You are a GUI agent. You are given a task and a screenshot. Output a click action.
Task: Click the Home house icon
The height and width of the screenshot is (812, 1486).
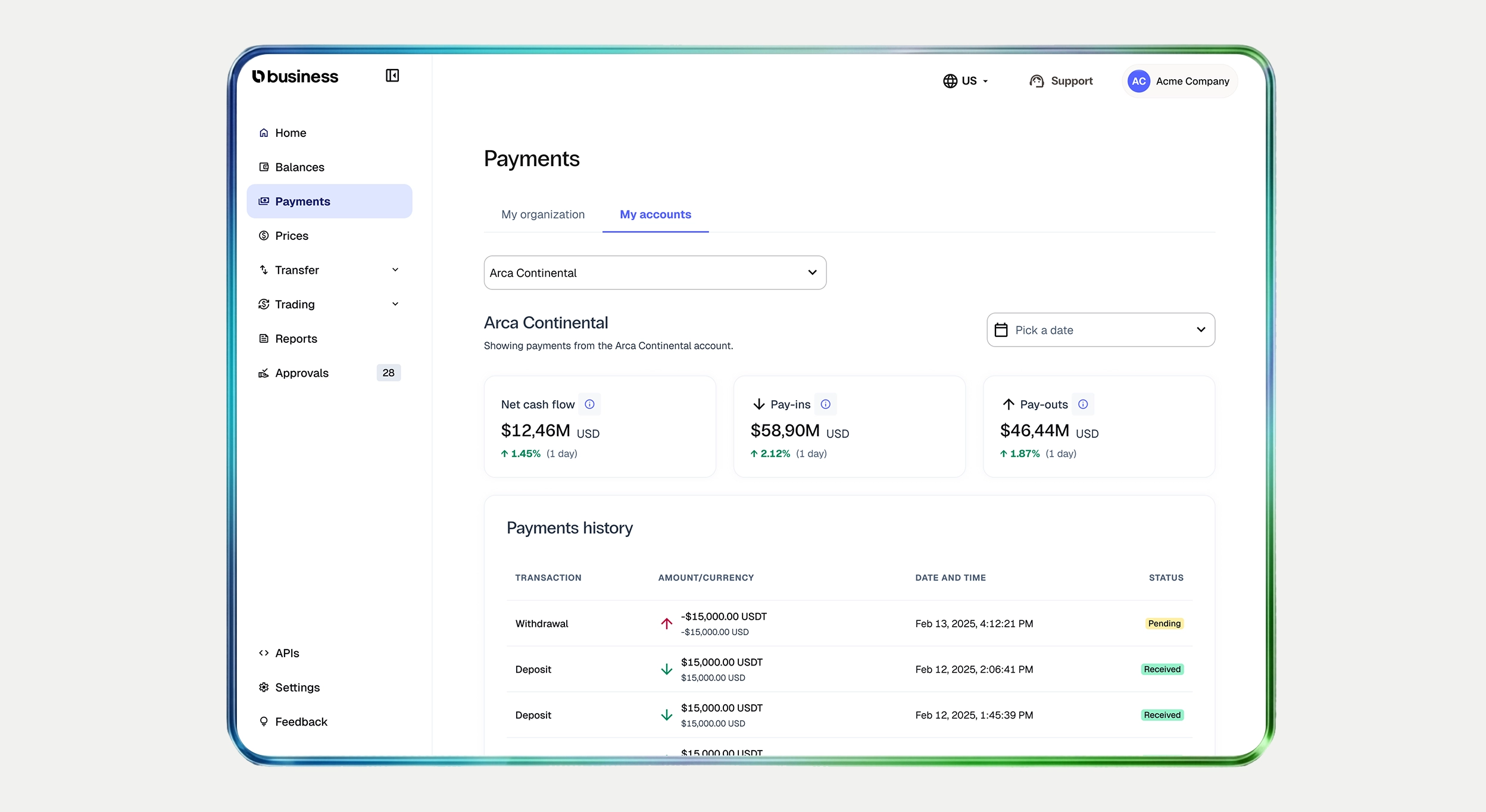(264, 133)
